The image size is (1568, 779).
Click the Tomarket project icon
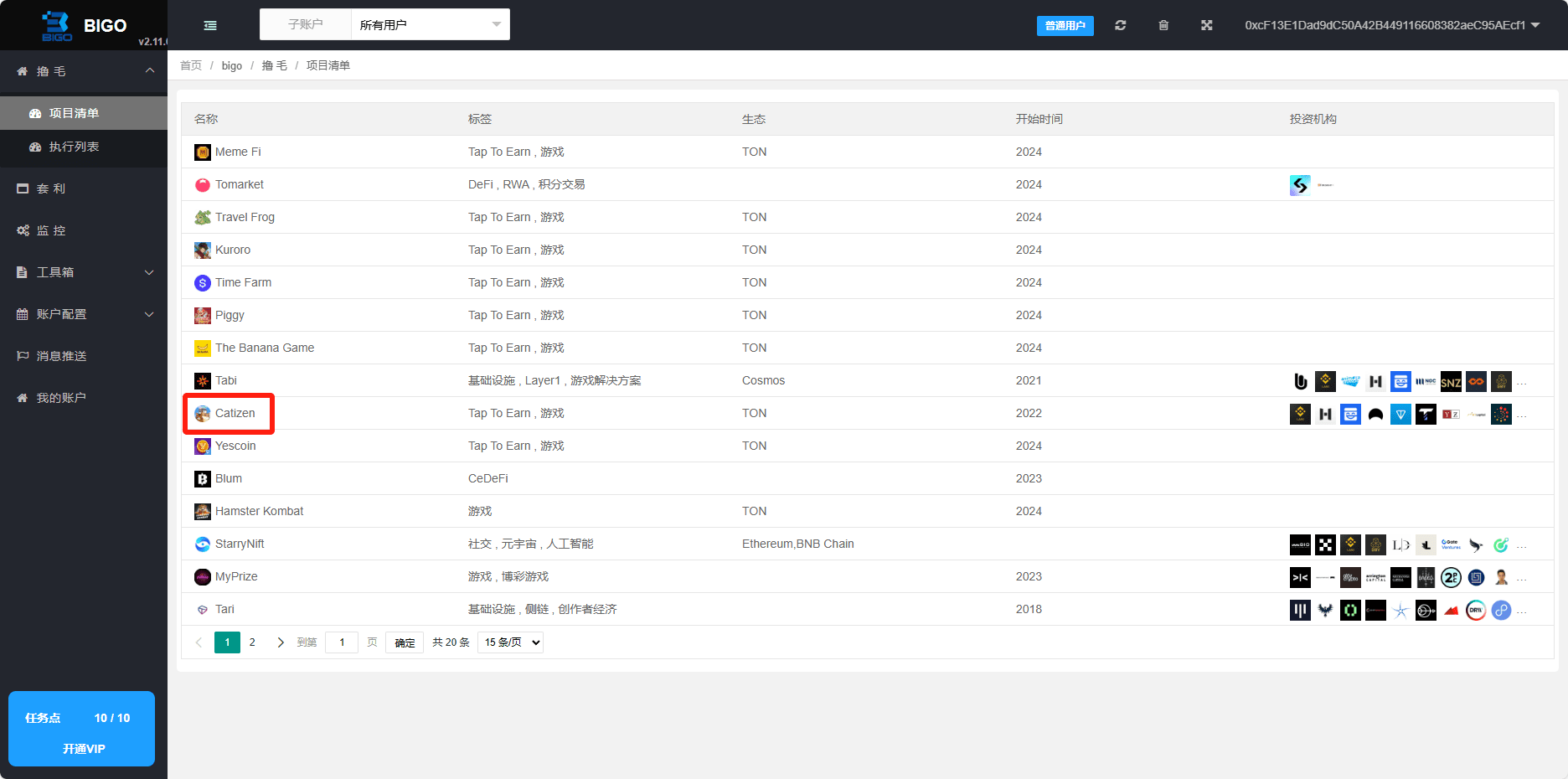tap(203, 185)
